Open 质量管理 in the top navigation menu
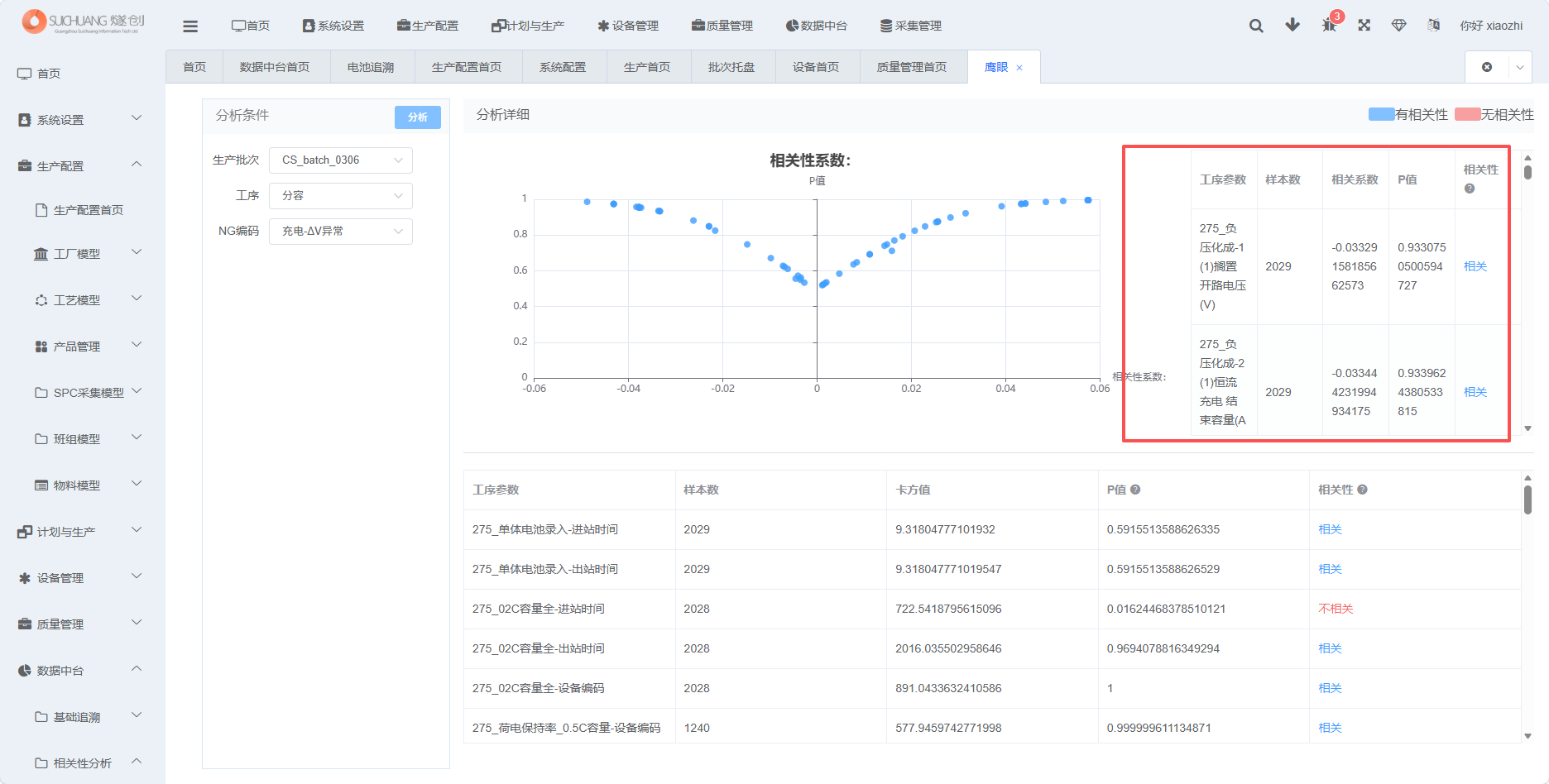 point(722,26)
